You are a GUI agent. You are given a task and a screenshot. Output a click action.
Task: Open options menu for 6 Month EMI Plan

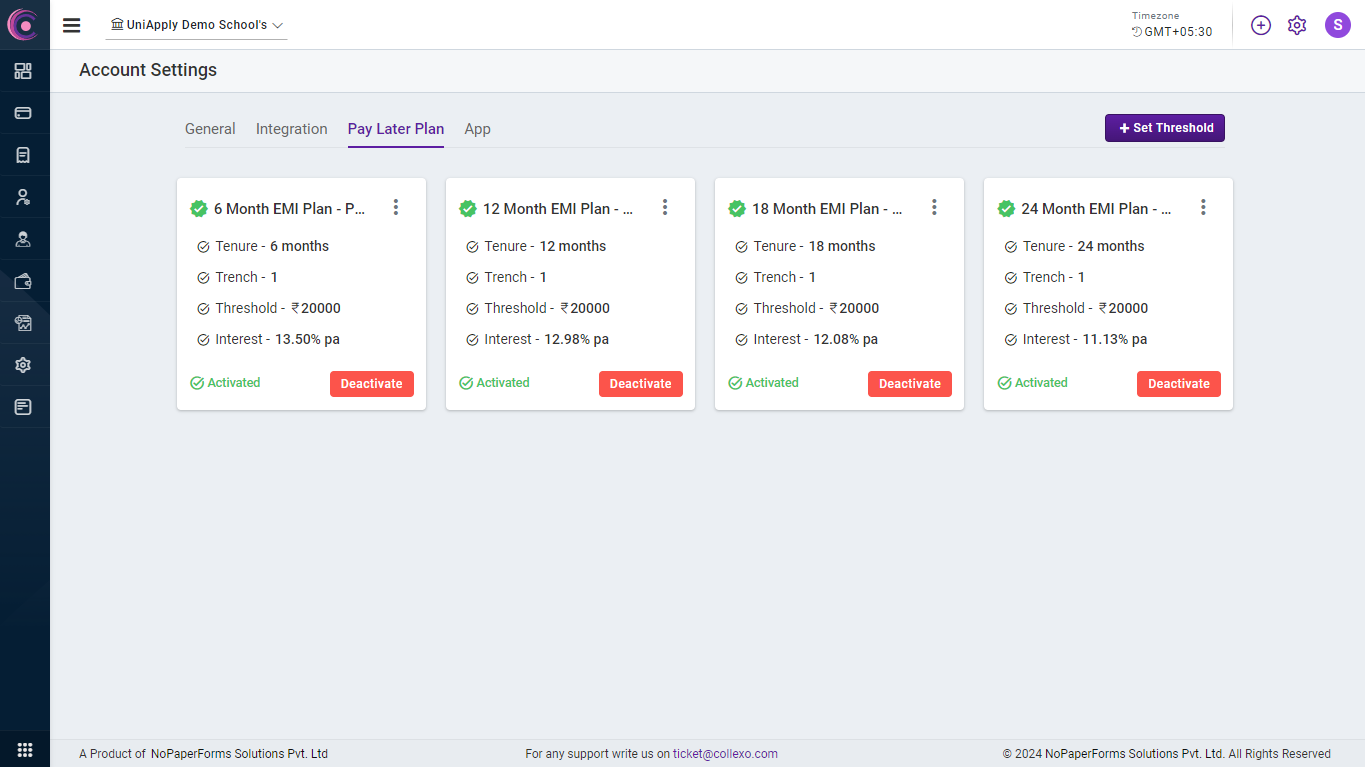point(396,207)
